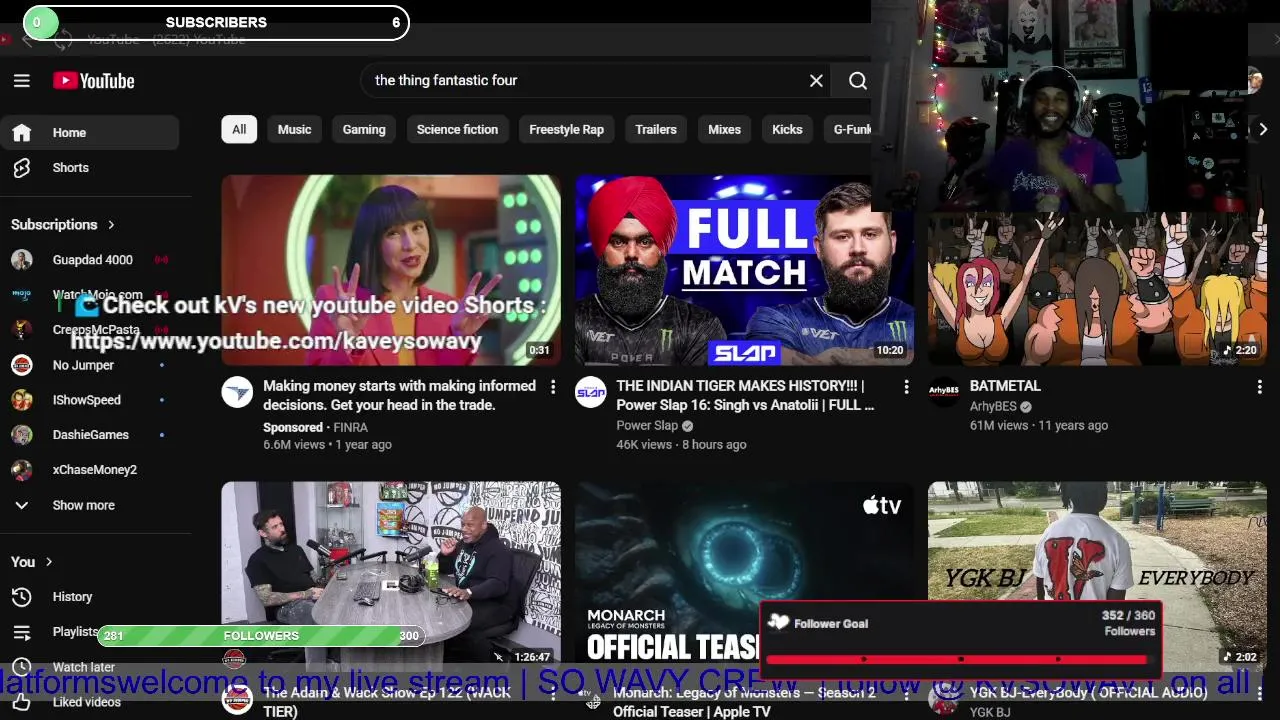Click the magnifier search button

[858, 81]
